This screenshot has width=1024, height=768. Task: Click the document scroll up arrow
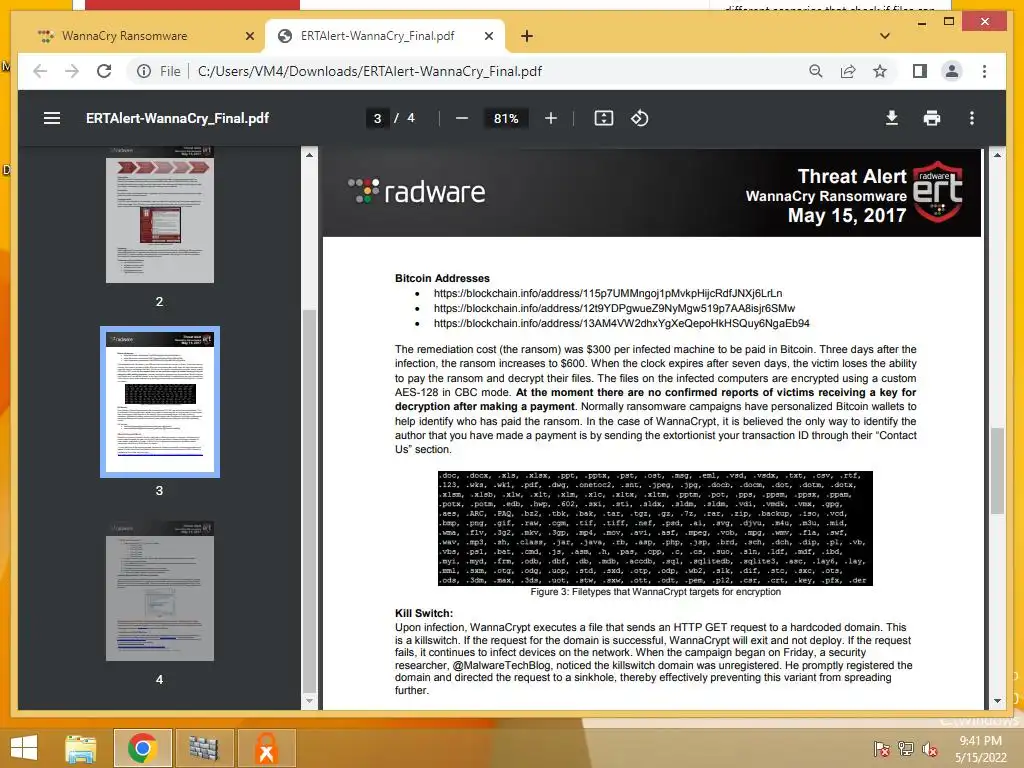[x=997, y=155]
